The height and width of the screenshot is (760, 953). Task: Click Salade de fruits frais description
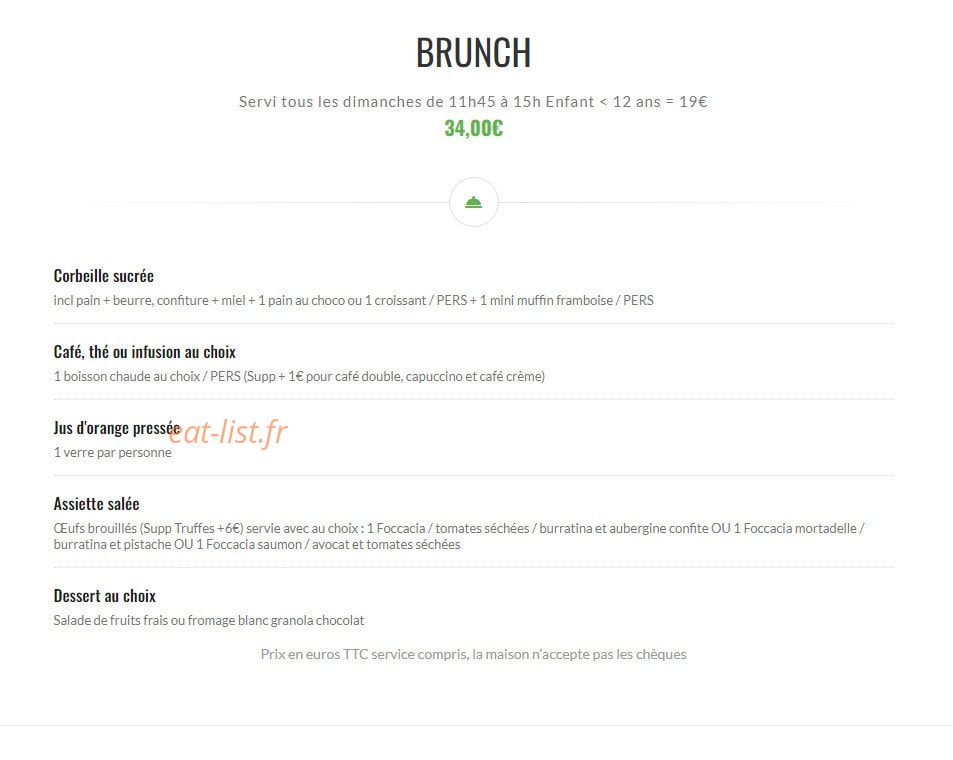(208, 620)
